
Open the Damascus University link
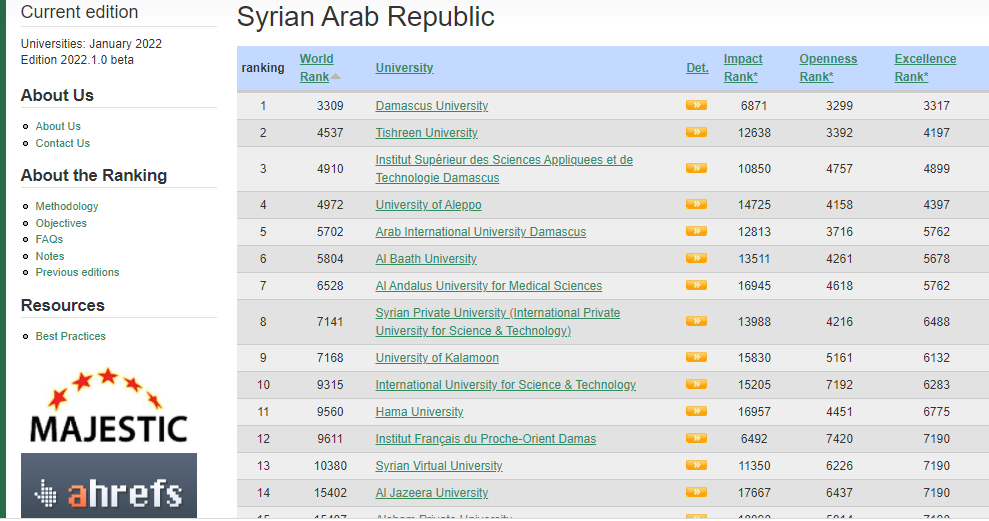432,106
